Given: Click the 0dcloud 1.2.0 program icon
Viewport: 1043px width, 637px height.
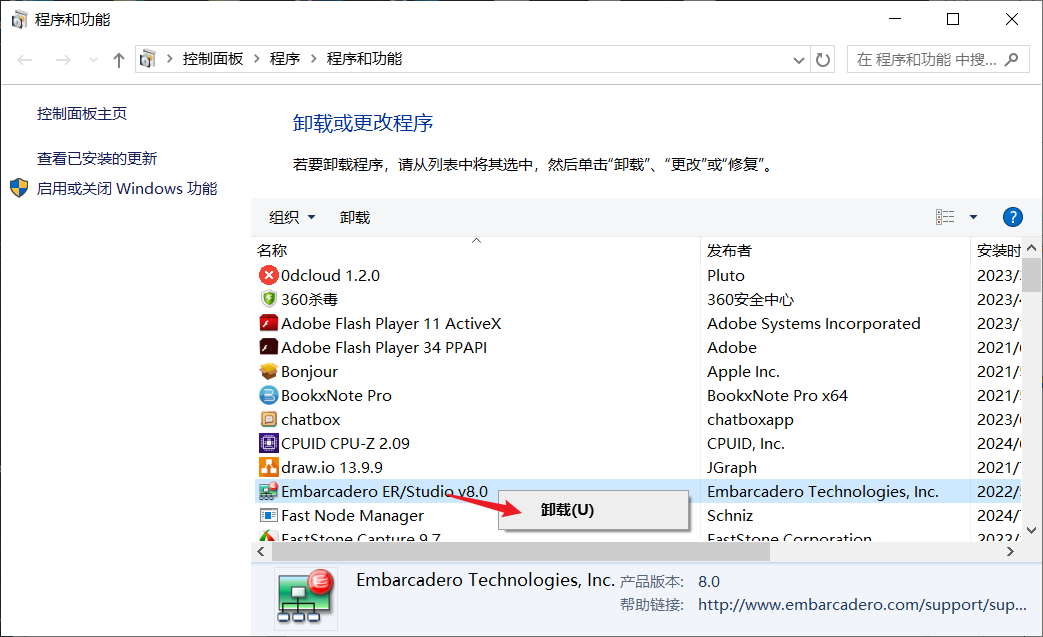Looking at the screenshot, I should tap(268, 275).
